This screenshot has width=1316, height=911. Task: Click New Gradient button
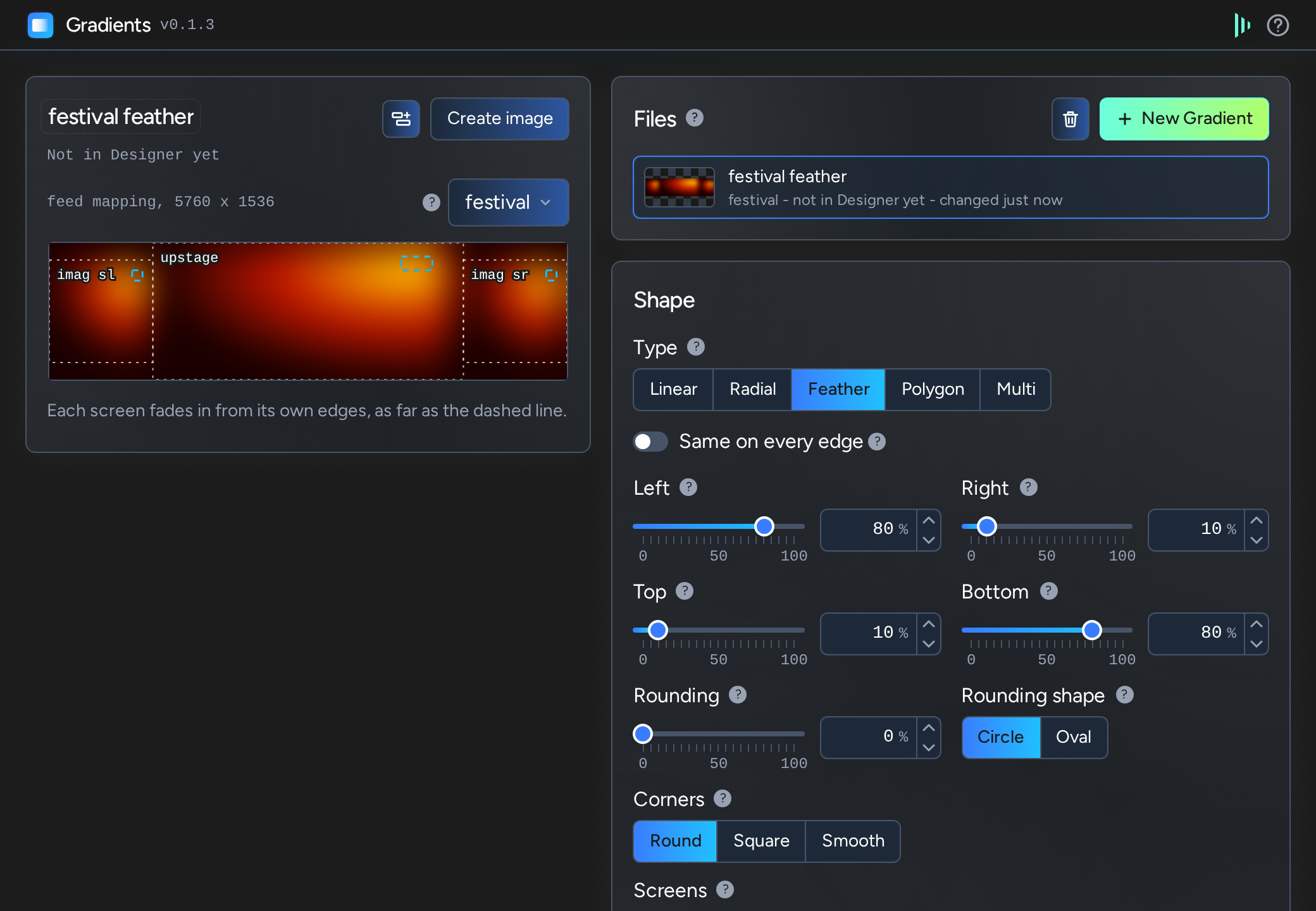tap(1184, 119)
